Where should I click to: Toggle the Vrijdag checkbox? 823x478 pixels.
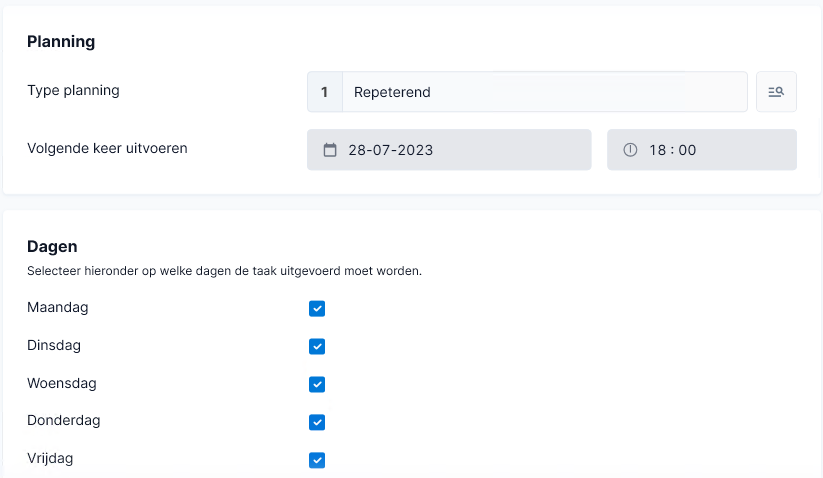pos(317,460)
